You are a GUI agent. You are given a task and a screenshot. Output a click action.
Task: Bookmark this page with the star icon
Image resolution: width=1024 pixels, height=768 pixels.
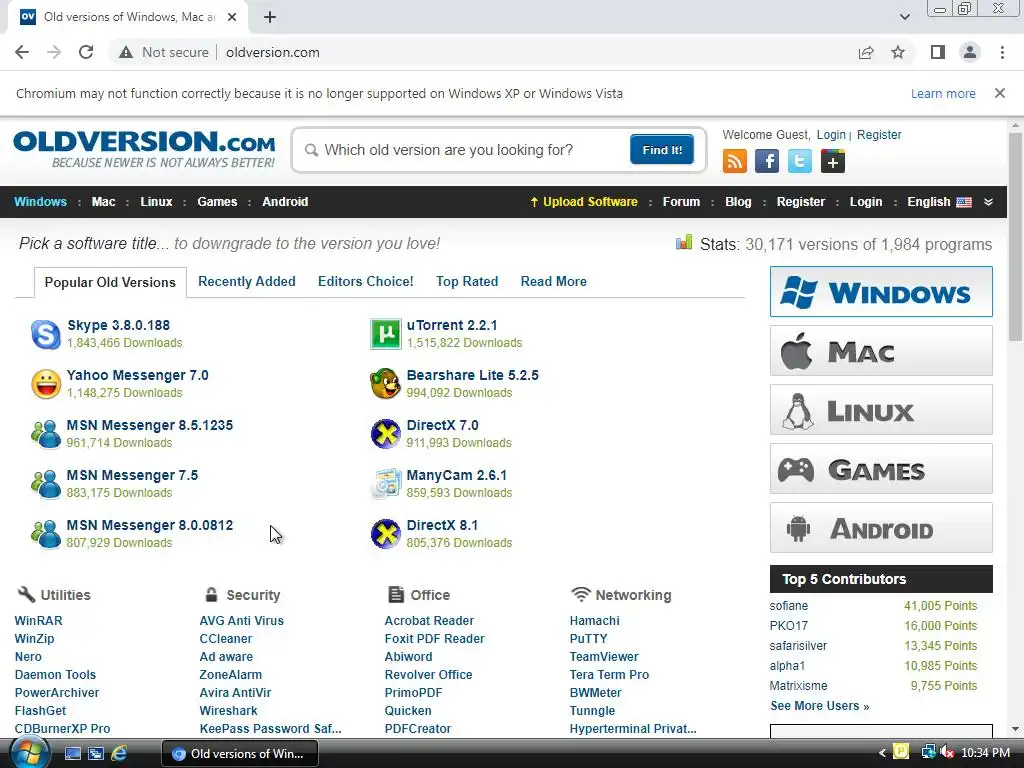(898, 52)
